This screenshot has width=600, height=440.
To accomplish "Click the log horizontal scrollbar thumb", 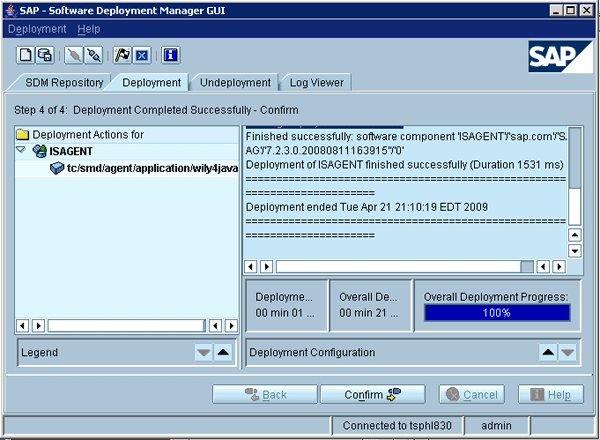I will point(527,266).
